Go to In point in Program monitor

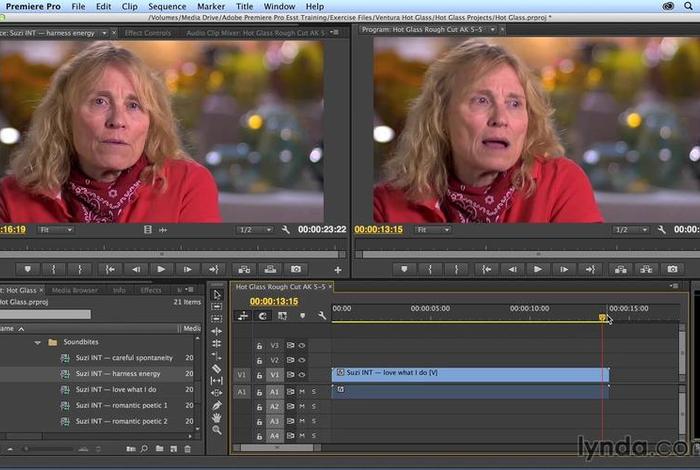pyautogui.click(x=487, y=269)
